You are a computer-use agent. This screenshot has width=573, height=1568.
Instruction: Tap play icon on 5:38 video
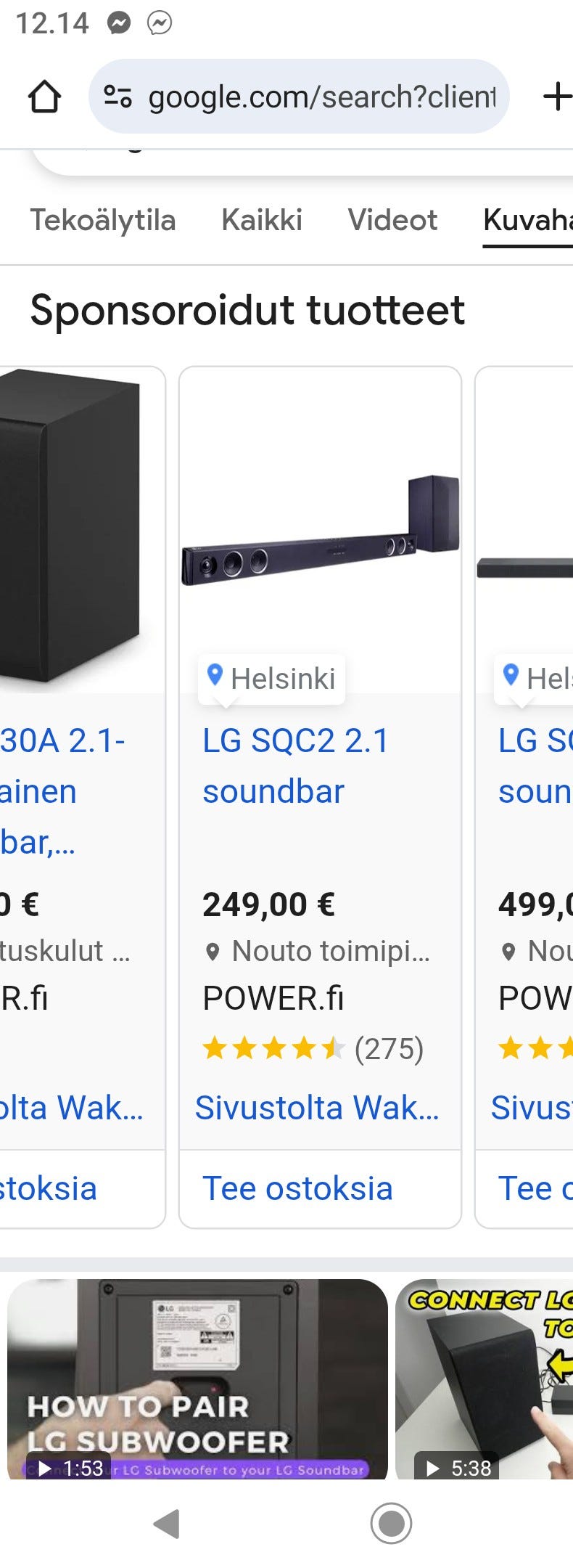(x=433, y=1469)
